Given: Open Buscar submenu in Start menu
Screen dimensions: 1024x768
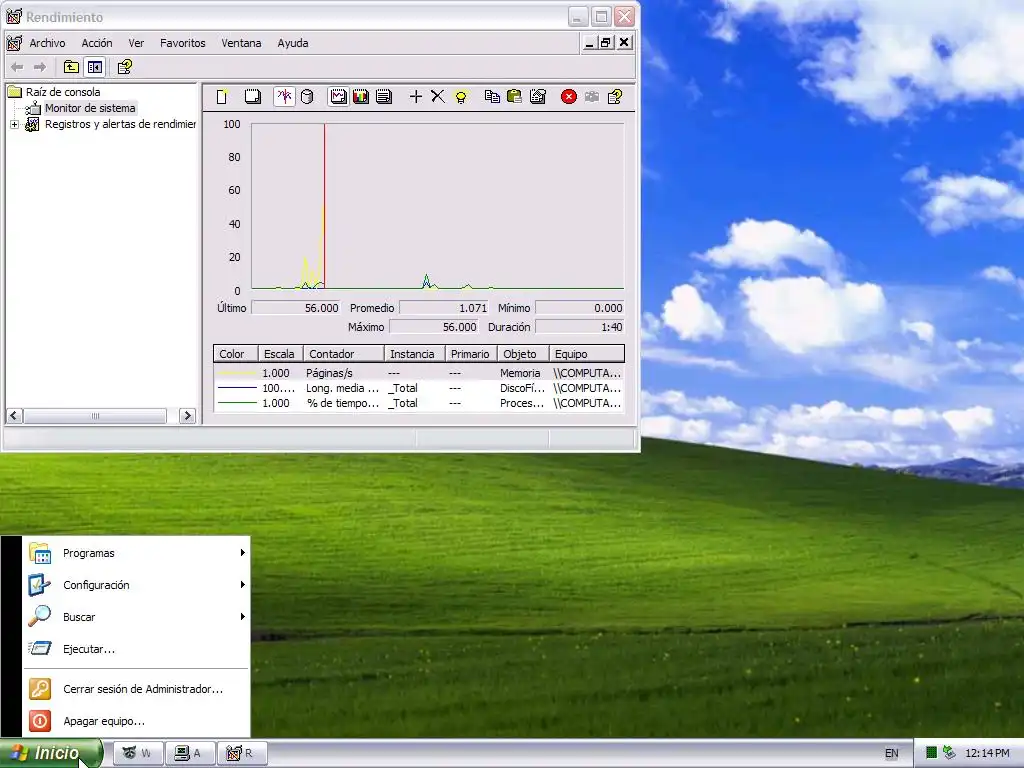Looking at the screenshot, I should click(136, 617).
